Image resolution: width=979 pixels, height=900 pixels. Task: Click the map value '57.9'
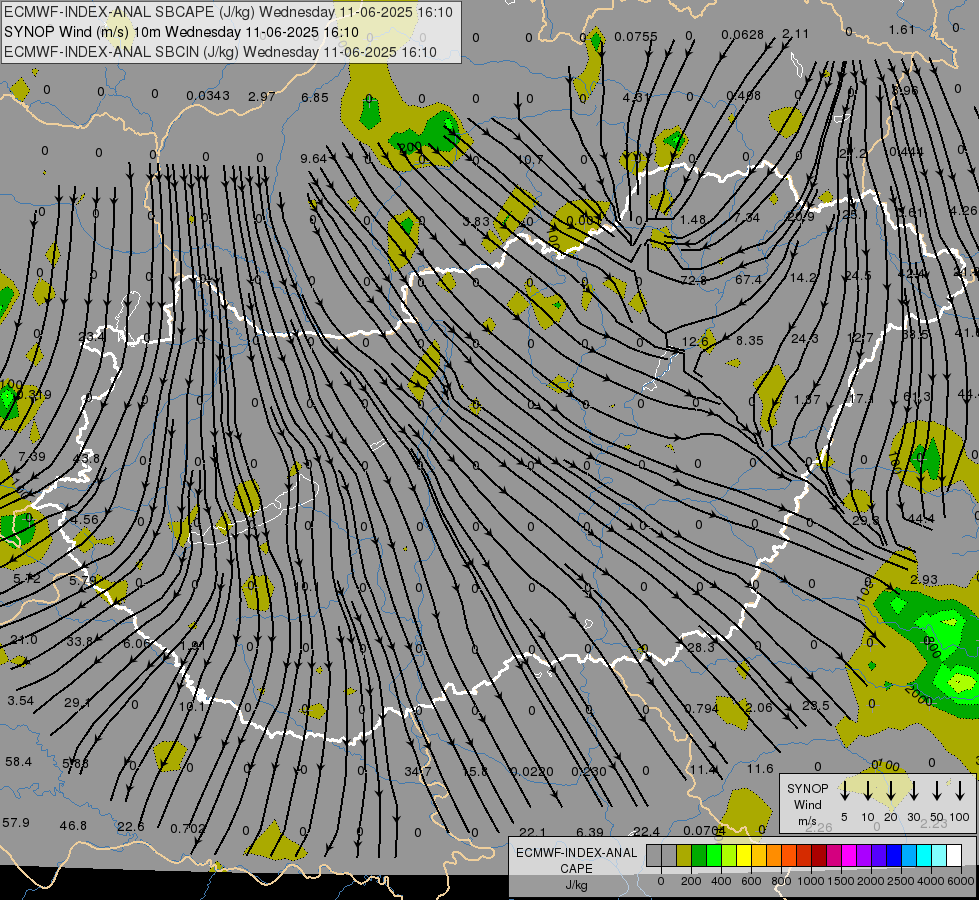(x=16, y=823)
